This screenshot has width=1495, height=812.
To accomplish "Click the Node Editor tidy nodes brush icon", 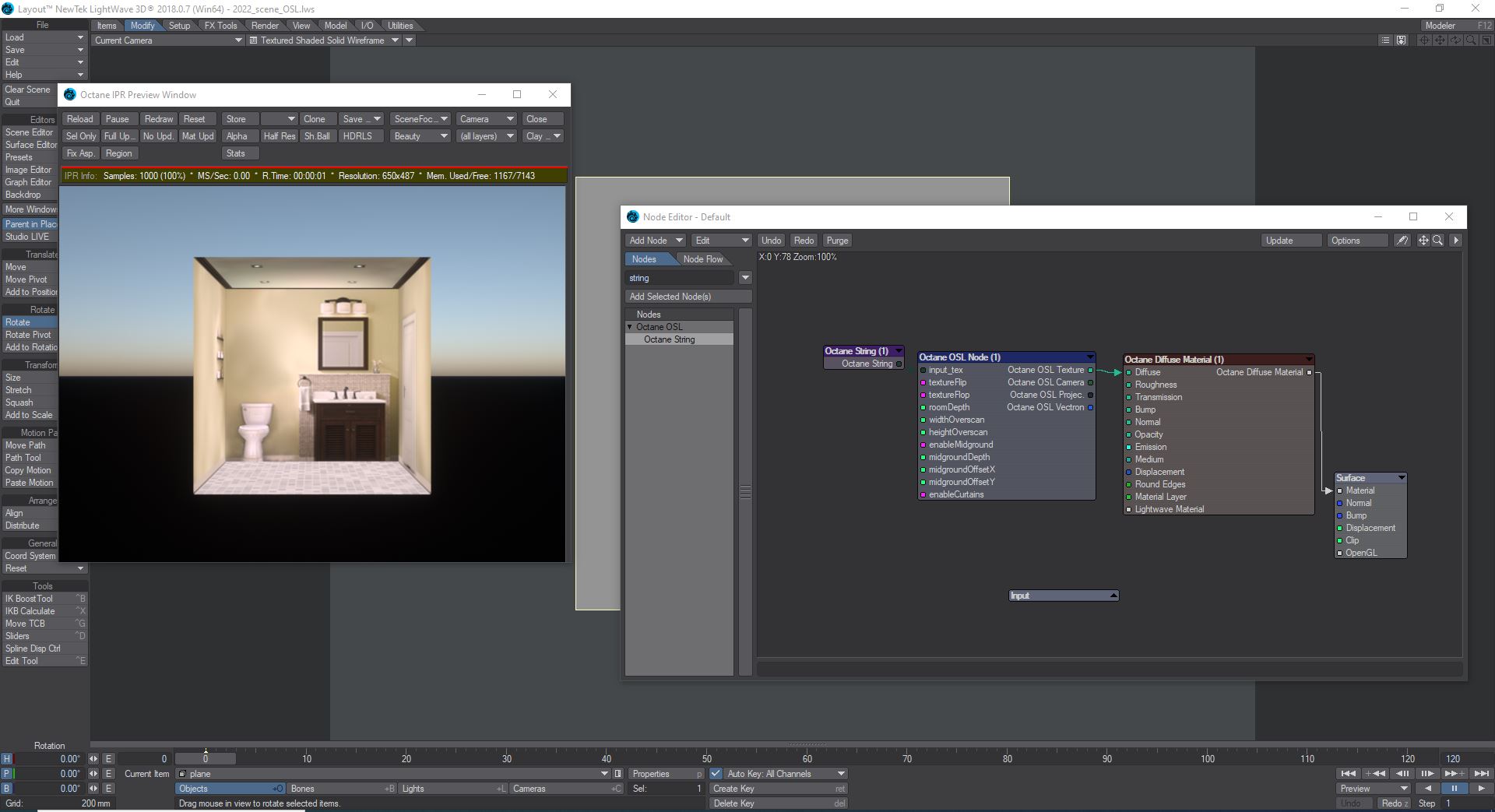I will [1402, 241].
